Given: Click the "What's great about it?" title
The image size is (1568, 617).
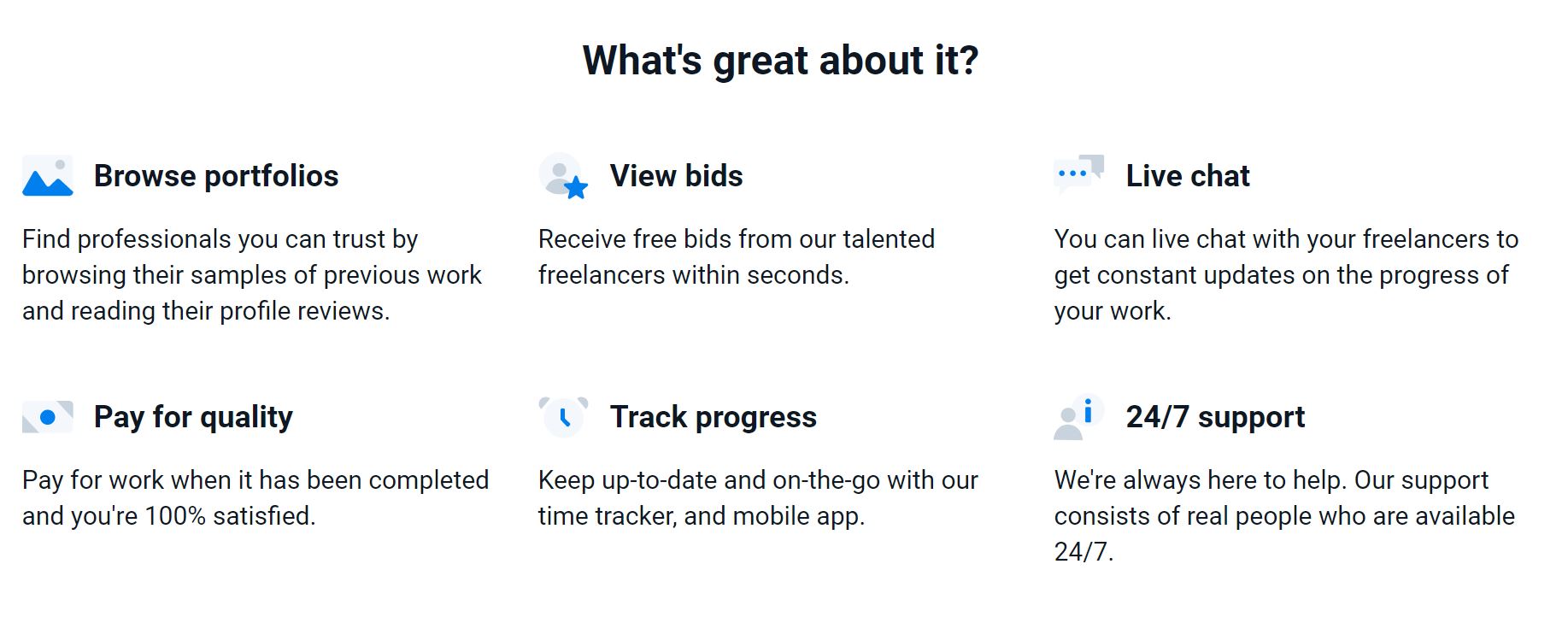Looking at the screenshot, I should point(781,61).
